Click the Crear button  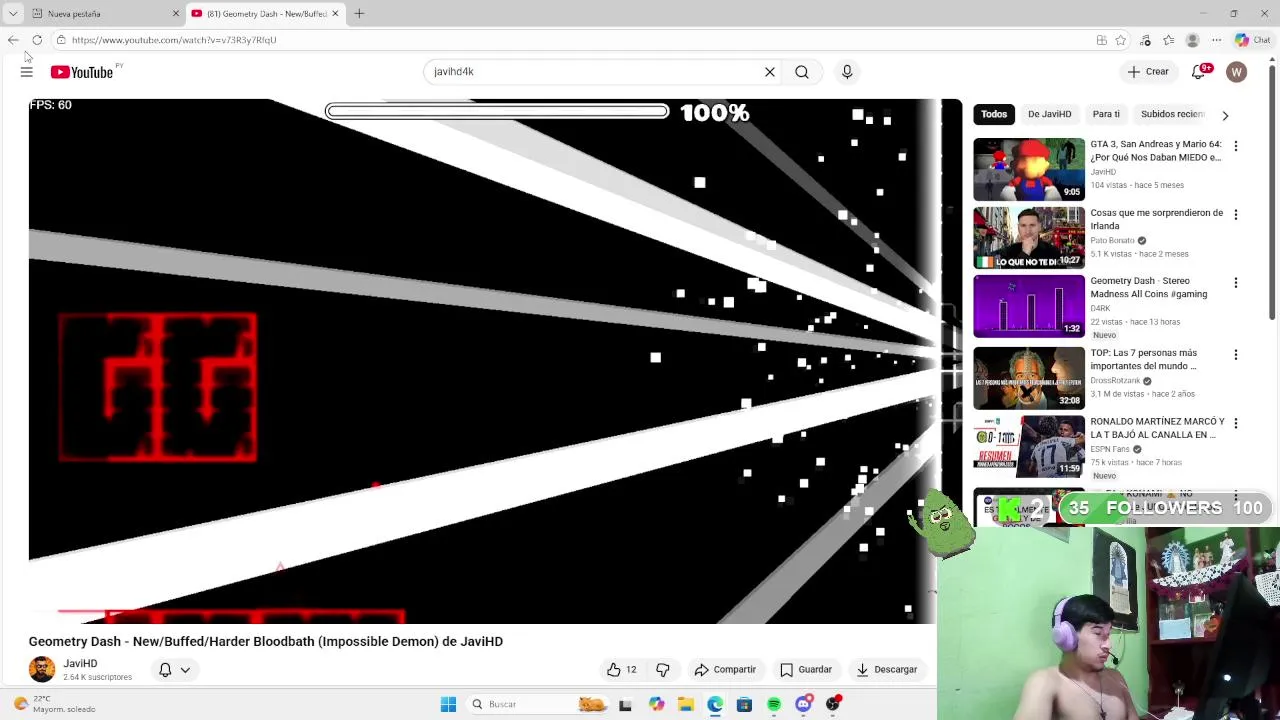1147,72
